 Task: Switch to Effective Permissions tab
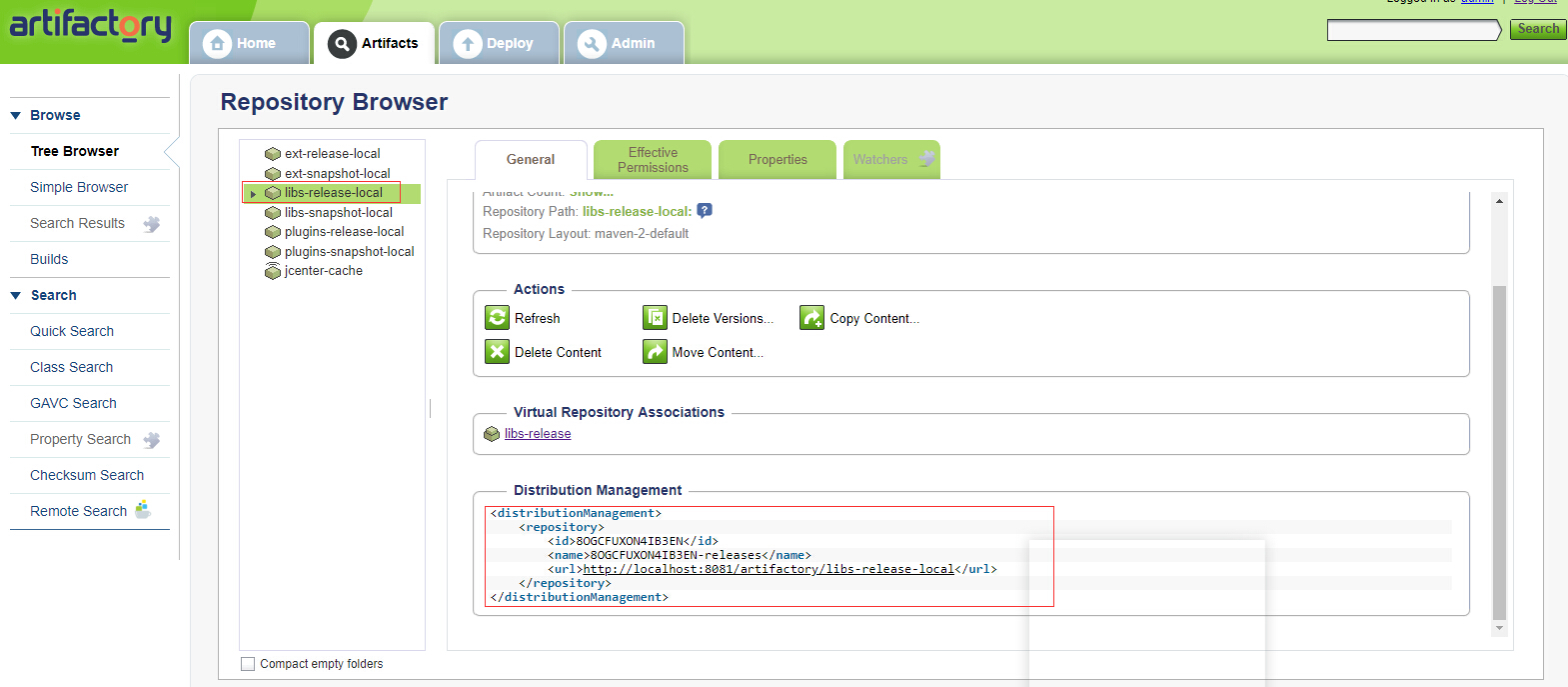pyautogui.click(x=653, y=160)
